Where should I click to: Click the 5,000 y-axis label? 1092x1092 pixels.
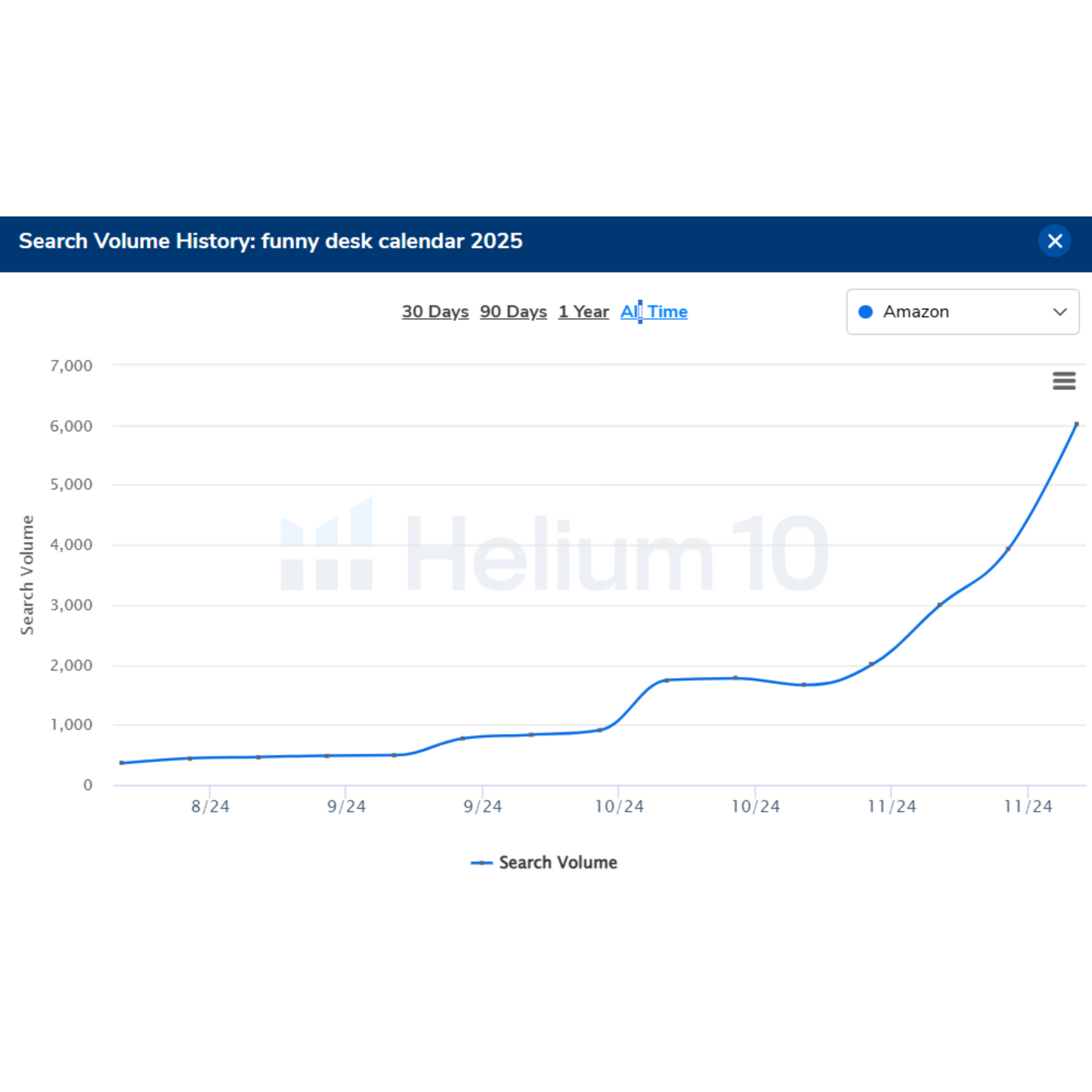tap(71, 484)
